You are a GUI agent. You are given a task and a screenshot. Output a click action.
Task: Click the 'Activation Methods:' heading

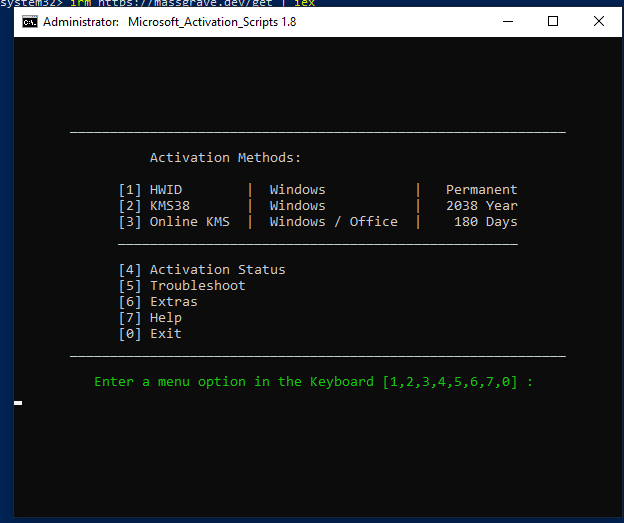tap(225, 158)
